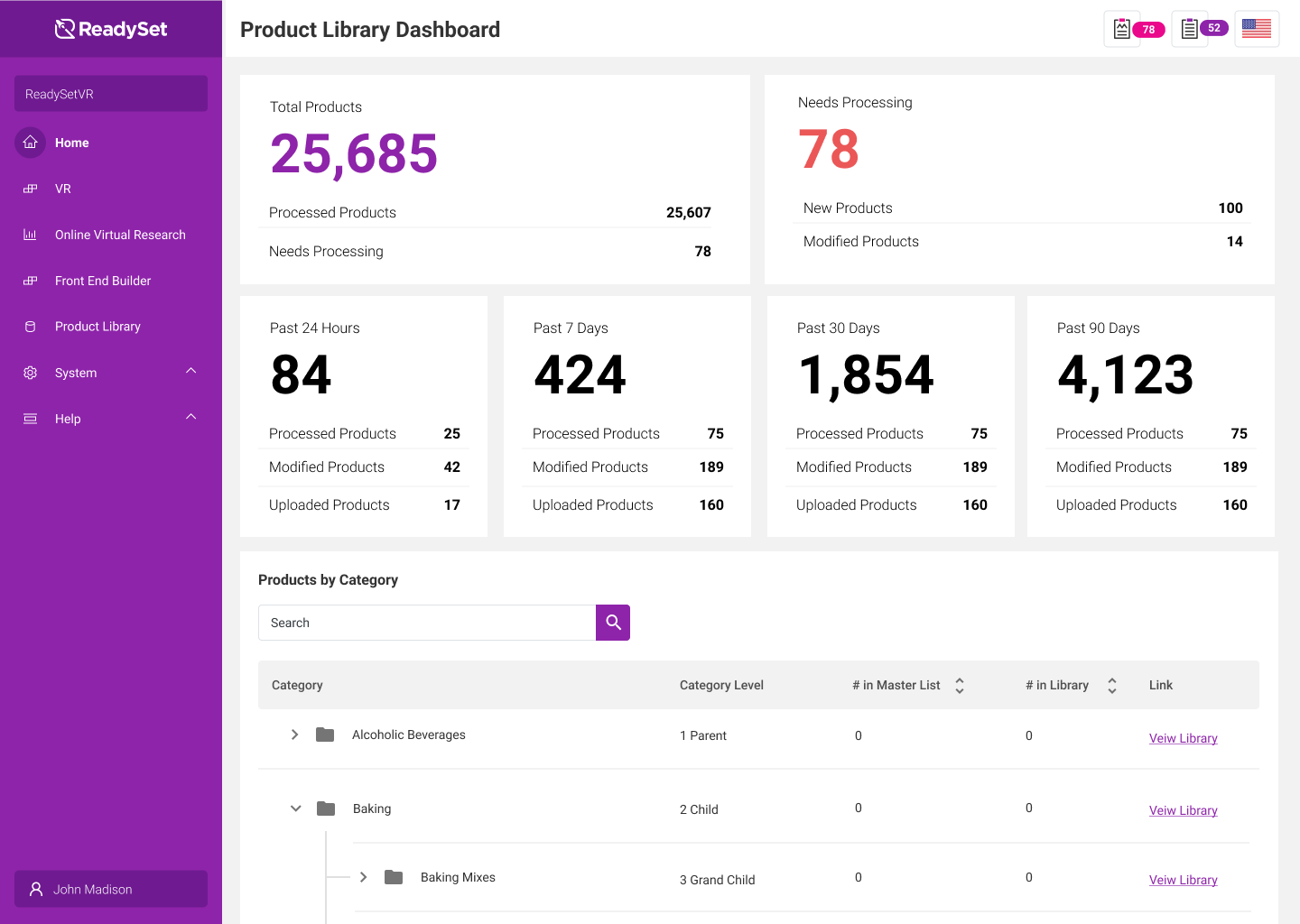Click the Home house icon in sidebar
Viewport: 1300px width, 924px height.
(x=30, y=143)
